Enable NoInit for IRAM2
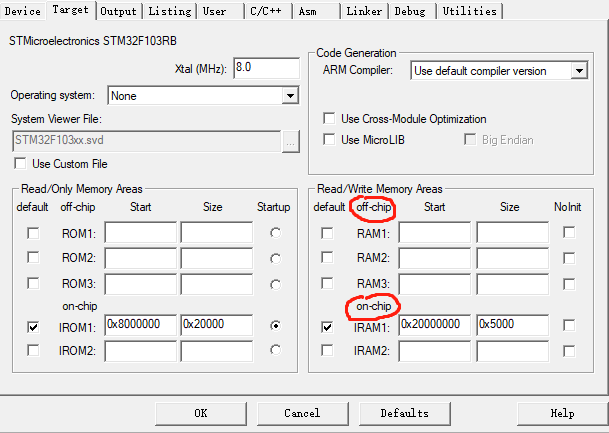The image size is (609, 433). point(569,351)
